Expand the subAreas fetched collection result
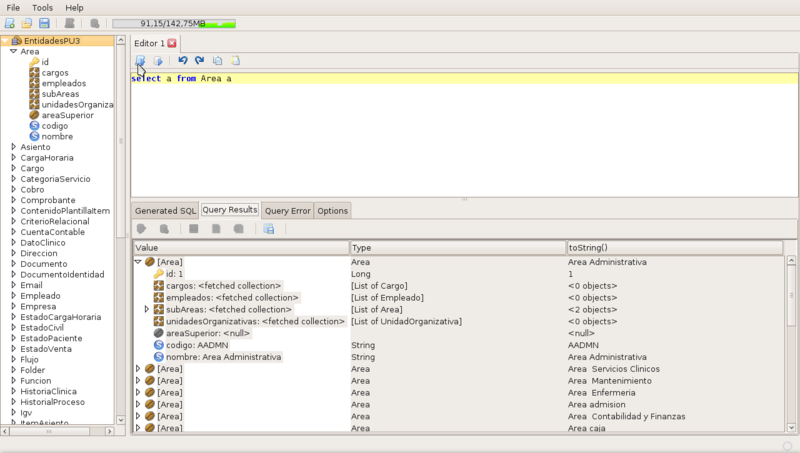 pos(147,309)
